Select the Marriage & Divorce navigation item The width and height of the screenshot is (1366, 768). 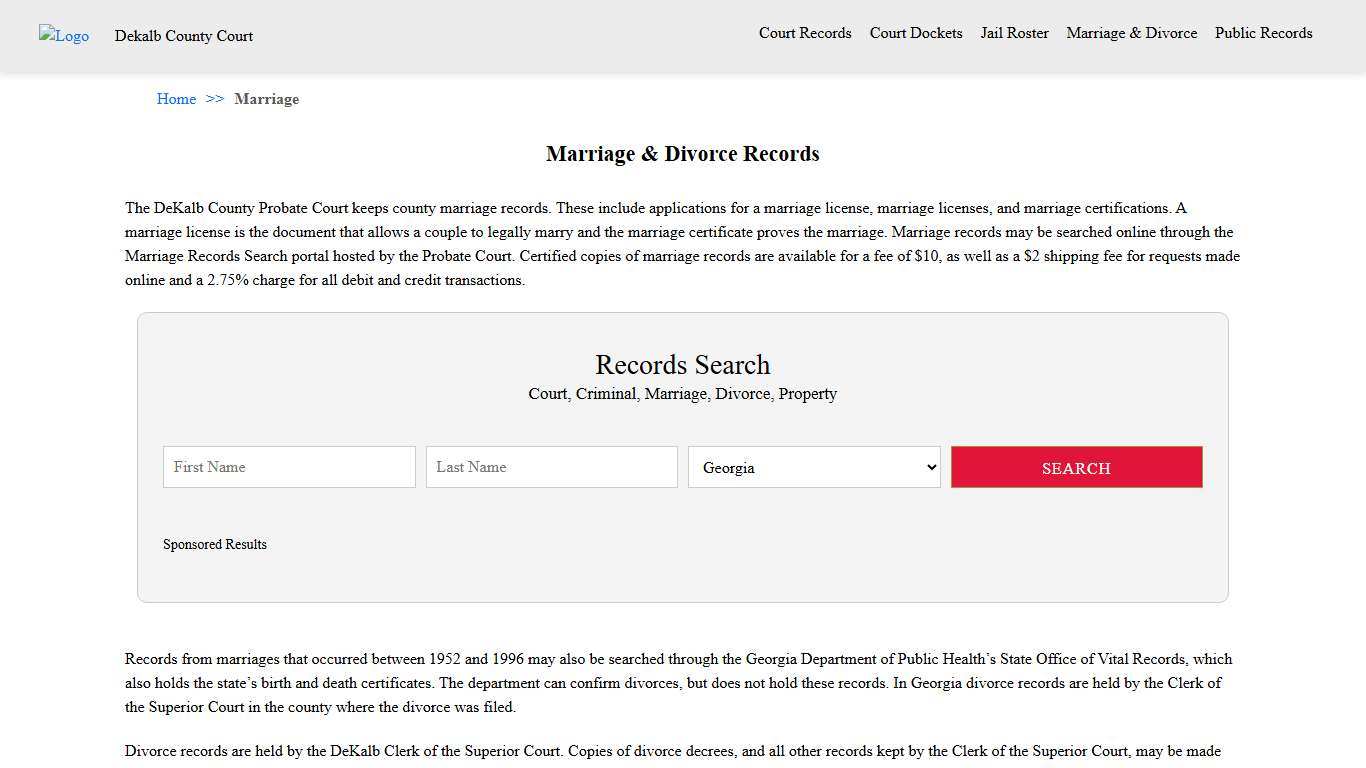point(1131,33)
